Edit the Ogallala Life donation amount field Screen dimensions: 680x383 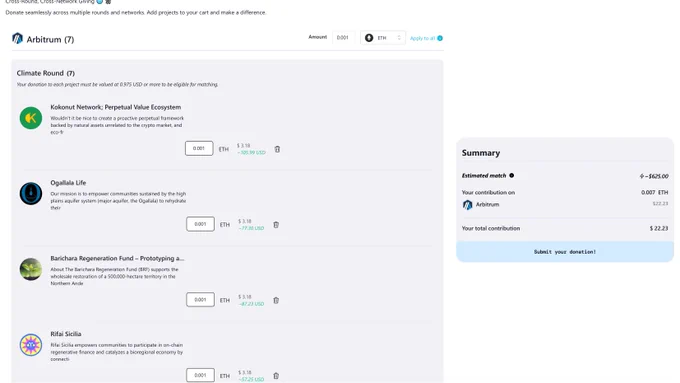pyautogui.click(x=200, y=224)
